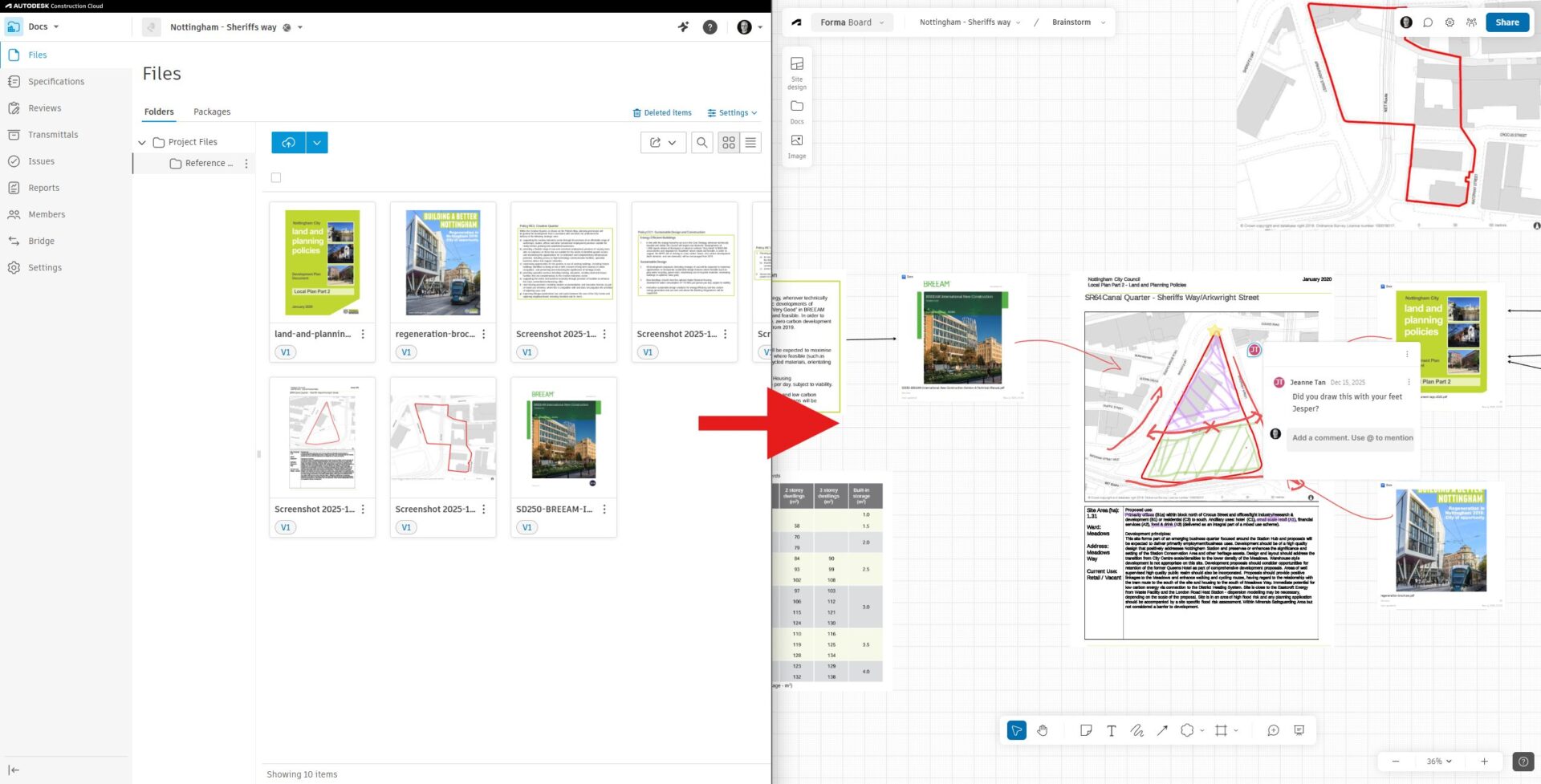Switch files to list view
Image resolution: width=1541 pixels, height=784 pixels.
click(750, 143)
